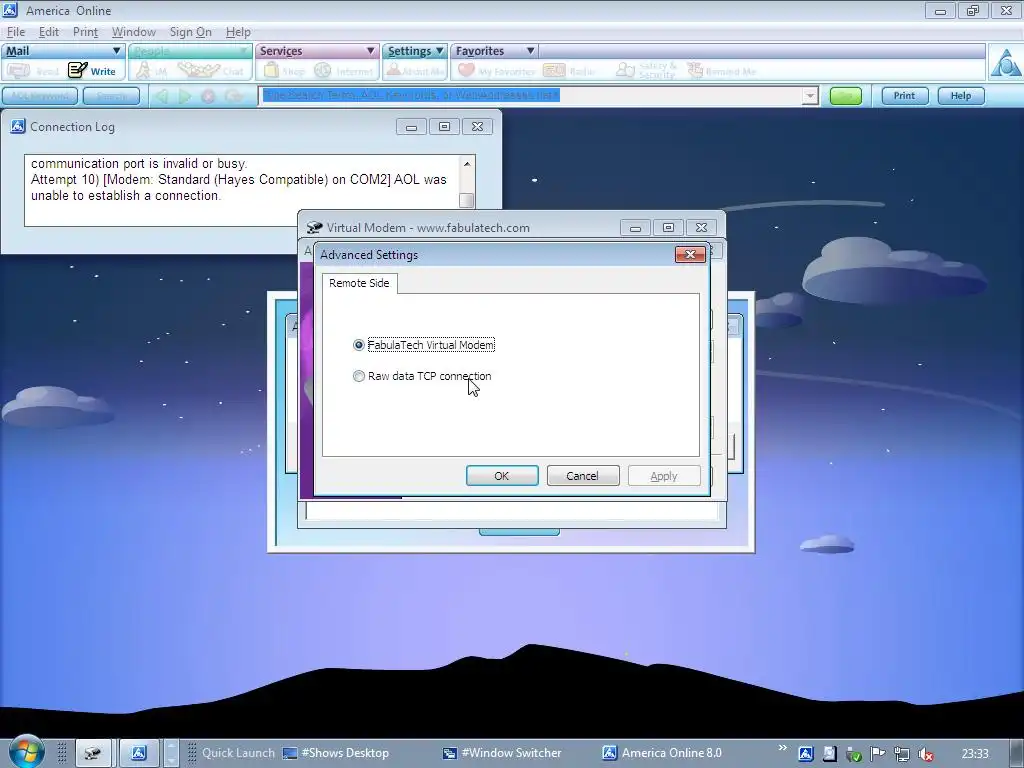
Task: Click the muted volume tray icon
Action: [x=925, y=754]
